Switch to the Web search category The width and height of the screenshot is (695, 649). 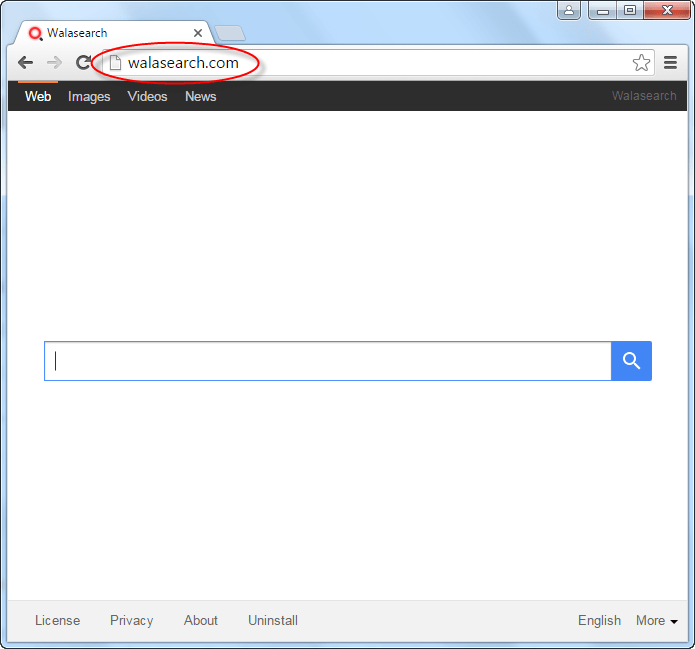click(x=38, y=96)
